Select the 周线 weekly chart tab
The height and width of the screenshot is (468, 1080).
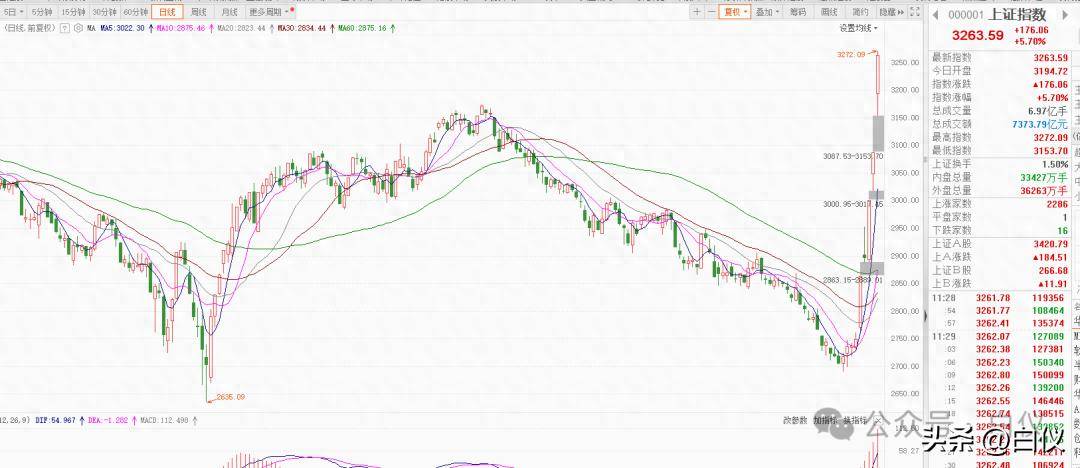[198, 12]
